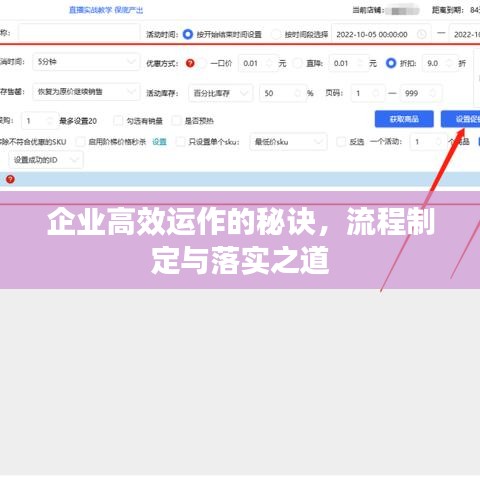This screenshot has height=480, width=480.
Task: Click the red help icon beside 优惠方式
Action: 190,63
